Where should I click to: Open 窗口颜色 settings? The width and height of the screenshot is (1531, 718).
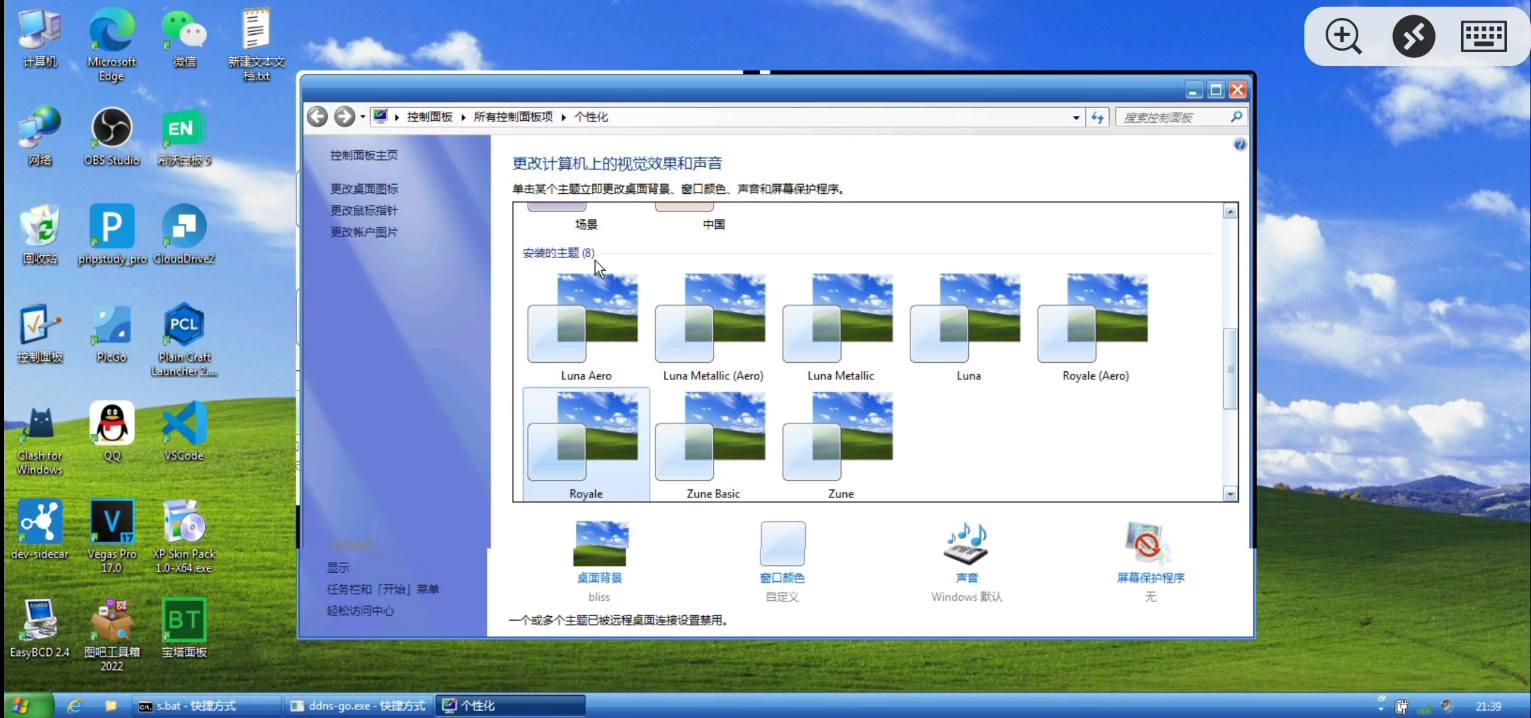pyautogui.click(x=782, y=561)
